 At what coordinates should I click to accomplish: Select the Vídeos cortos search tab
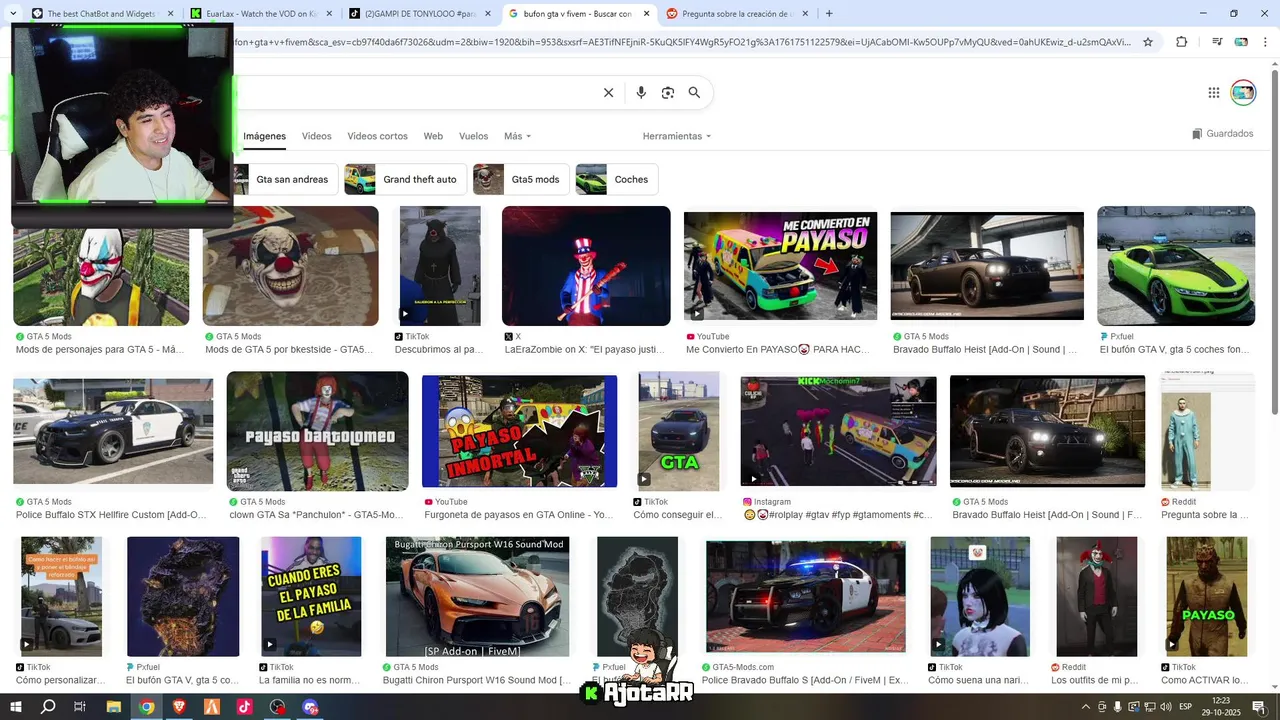pyautogui.click(x=377, y=136)
